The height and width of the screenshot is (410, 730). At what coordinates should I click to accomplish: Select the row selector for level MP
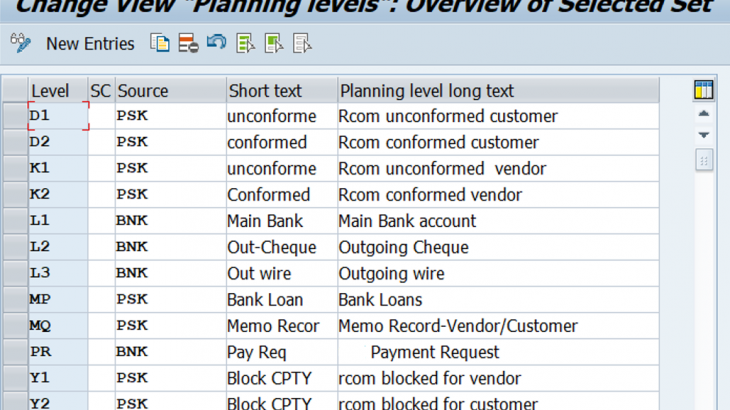point(14,299)
